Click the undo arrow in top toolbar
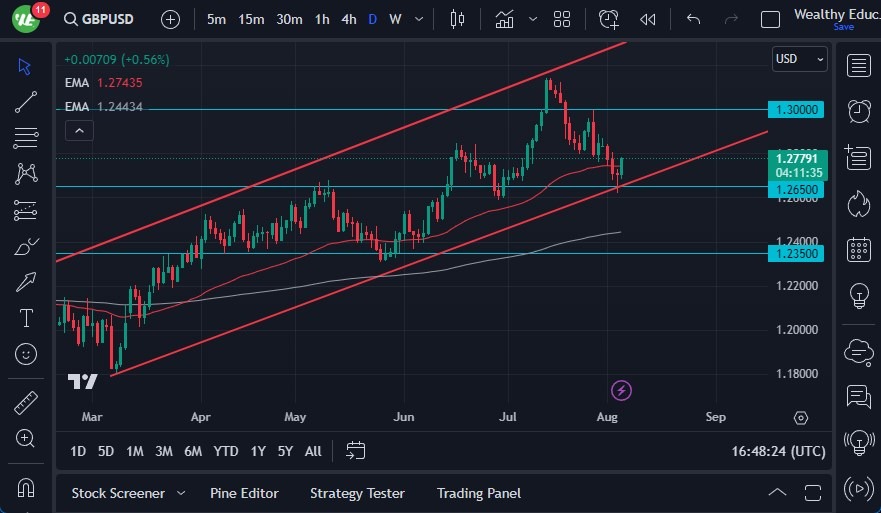The image size is (881, 513). click(693, 19)
